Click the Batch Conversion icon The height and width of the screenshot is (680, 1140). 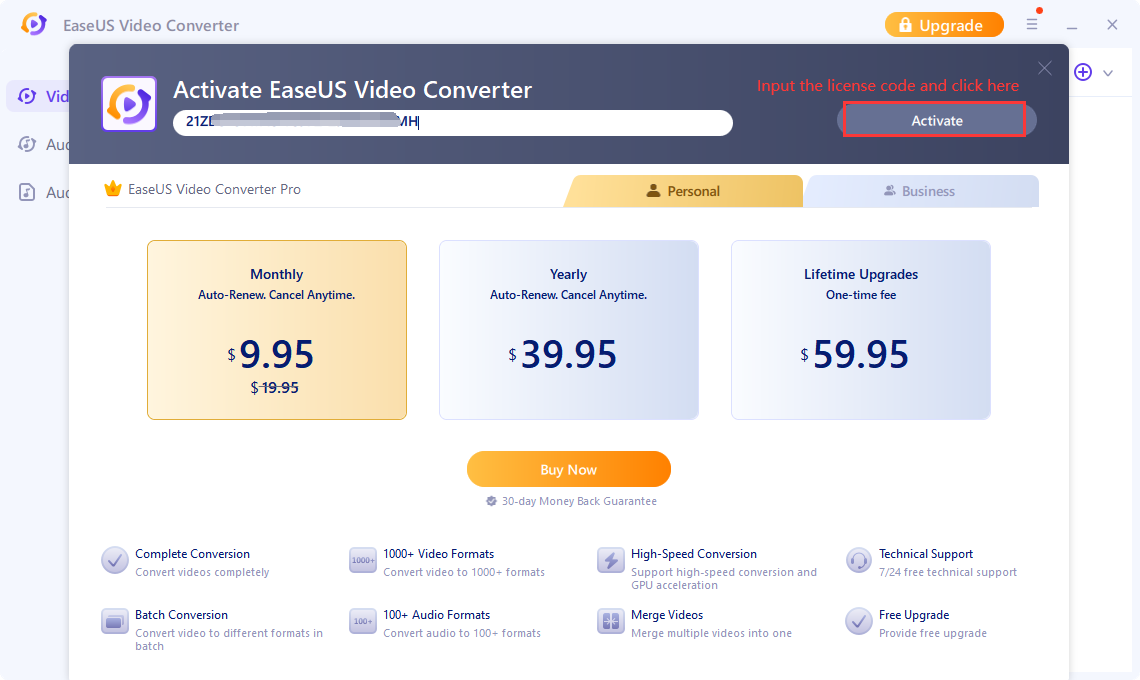tap(115, 621)
